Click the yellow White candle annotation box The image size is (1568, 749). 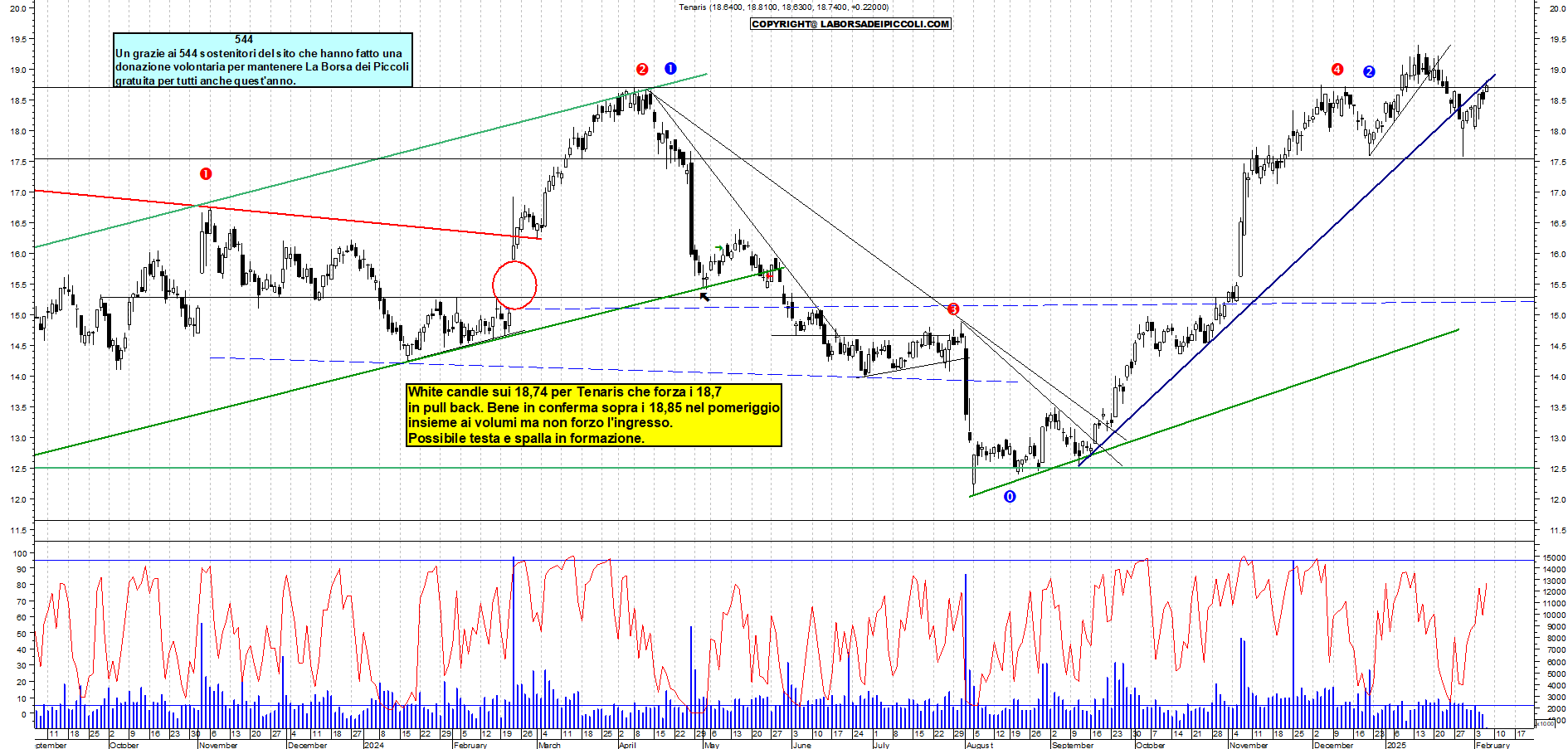click(594, 415)
